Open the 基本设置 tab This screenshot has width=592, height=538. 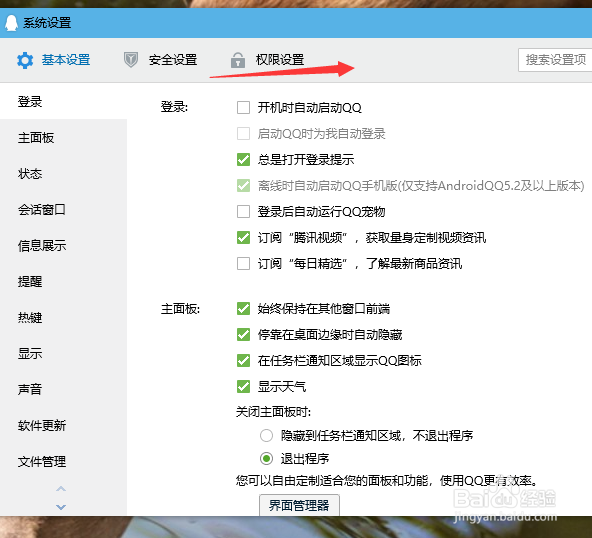(66, 60)
